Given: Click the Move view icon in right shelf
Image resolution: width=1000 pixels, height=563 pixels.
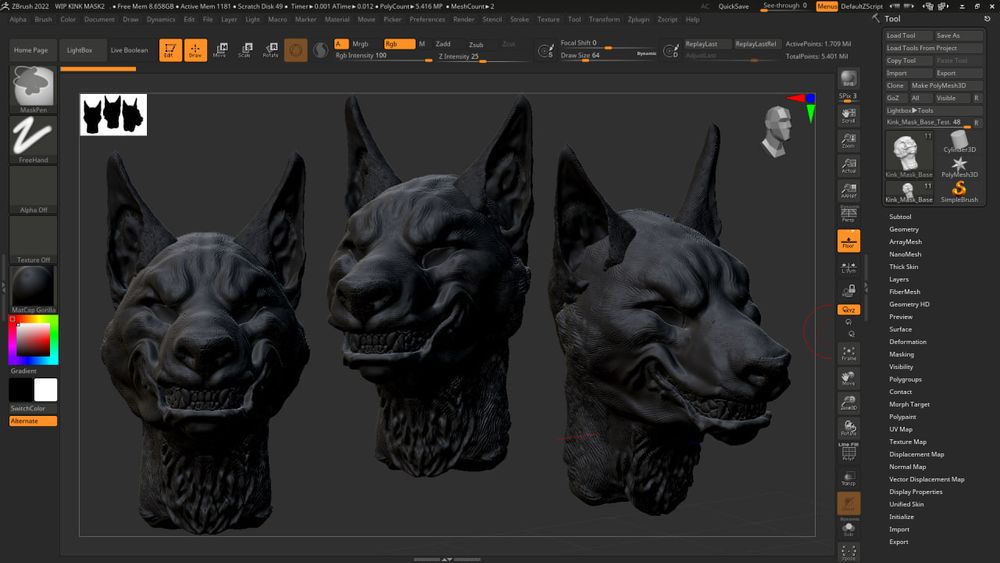Looking at the screenshot, I should [848, 377].
